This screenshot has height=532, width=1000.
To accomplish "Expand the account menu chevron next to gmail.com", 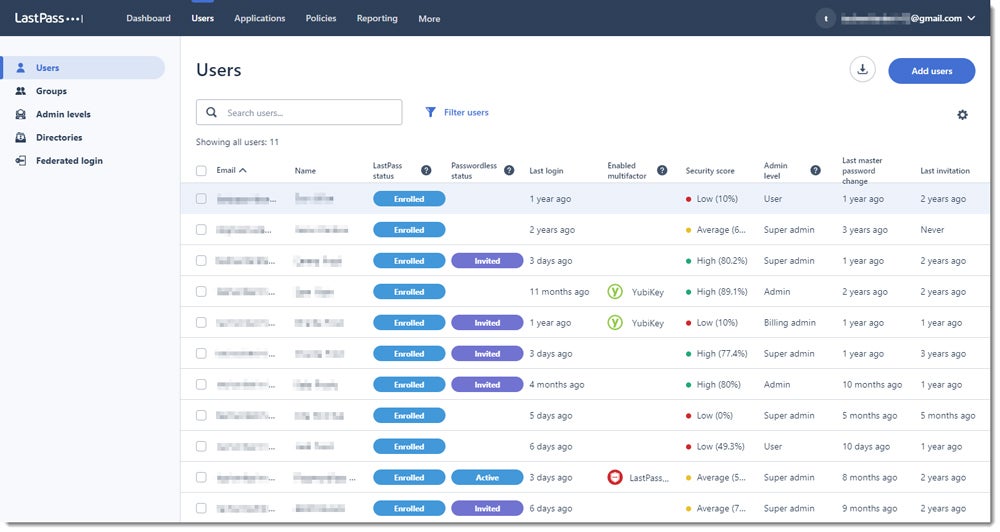I will (x=971, y=18).
